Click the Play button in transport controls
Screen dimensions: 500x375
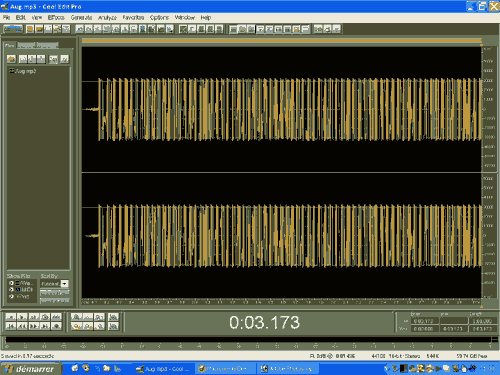coord(22,317)
